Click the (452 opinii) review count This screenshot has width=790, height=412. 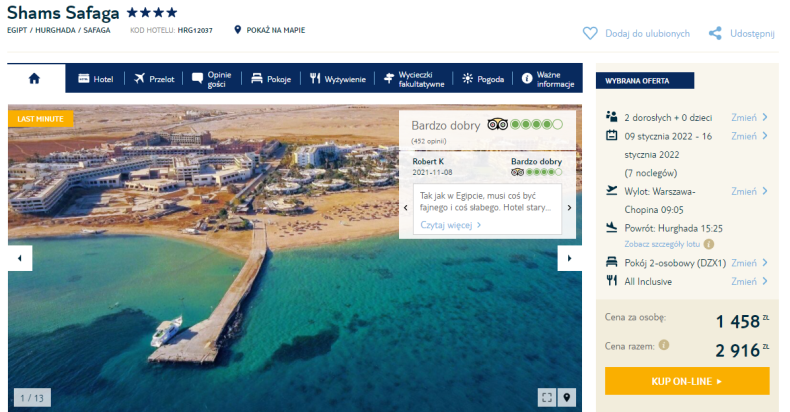coord(429,141)
